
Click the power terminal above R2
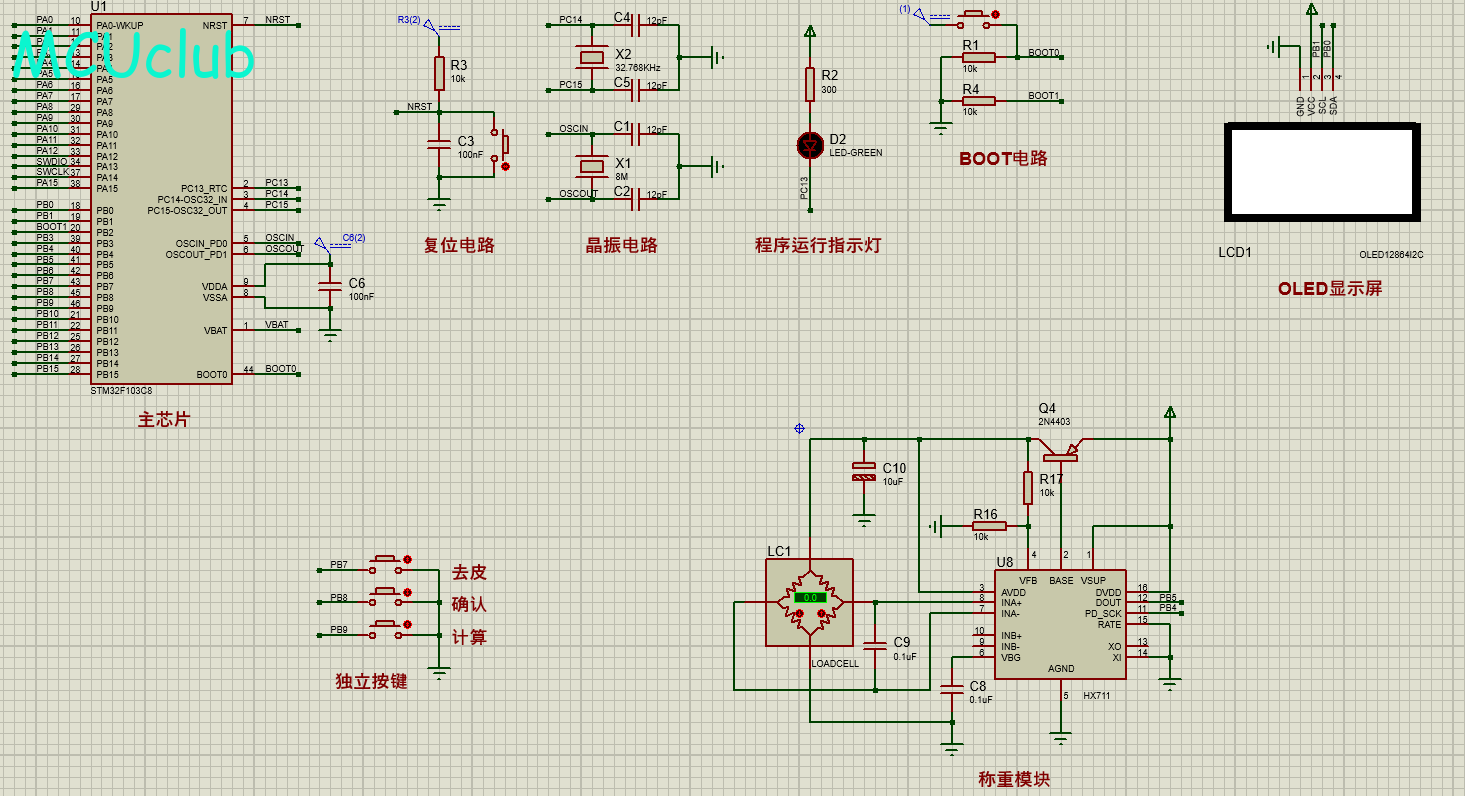[x=810, y=32]
